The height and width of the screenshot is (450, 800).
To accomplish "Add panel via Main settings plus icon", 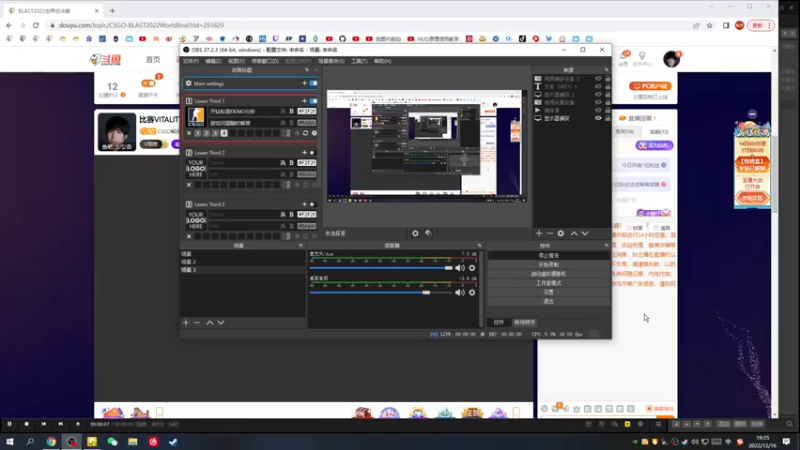I will point(305,83).
